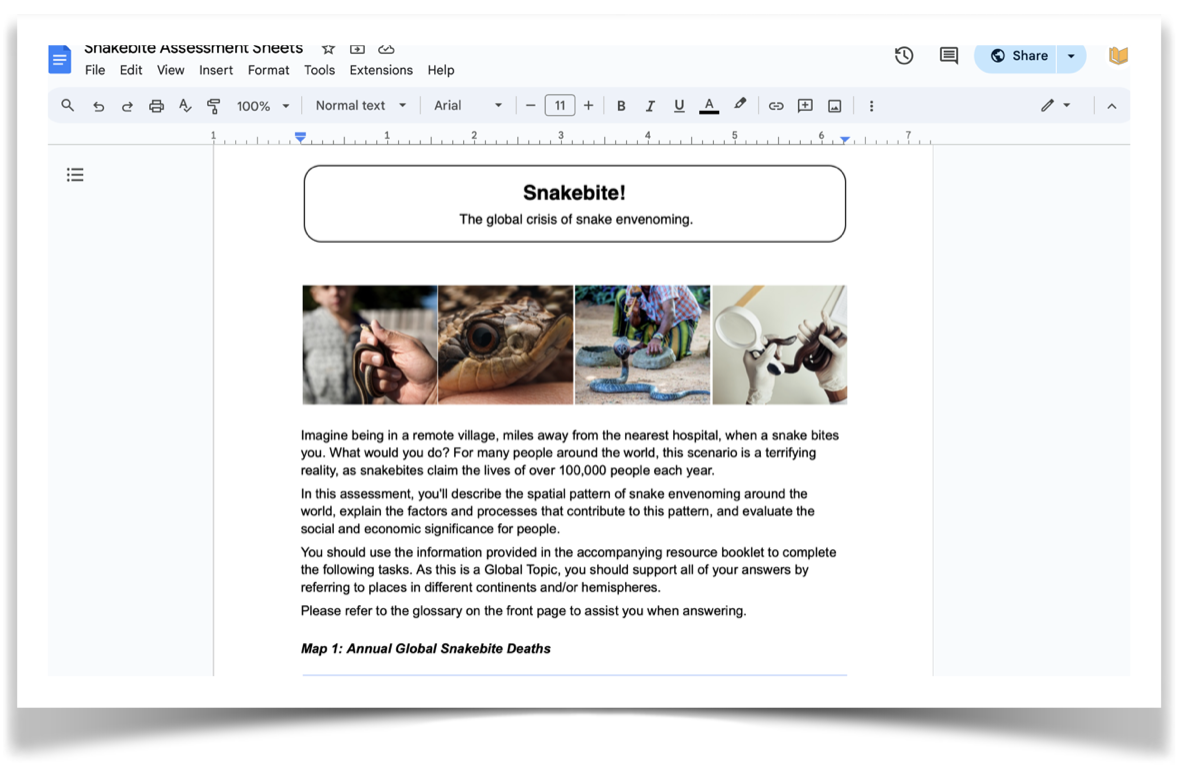The image size is (1180, 768).
Task: Redo the last action
Action: (127, 106)
